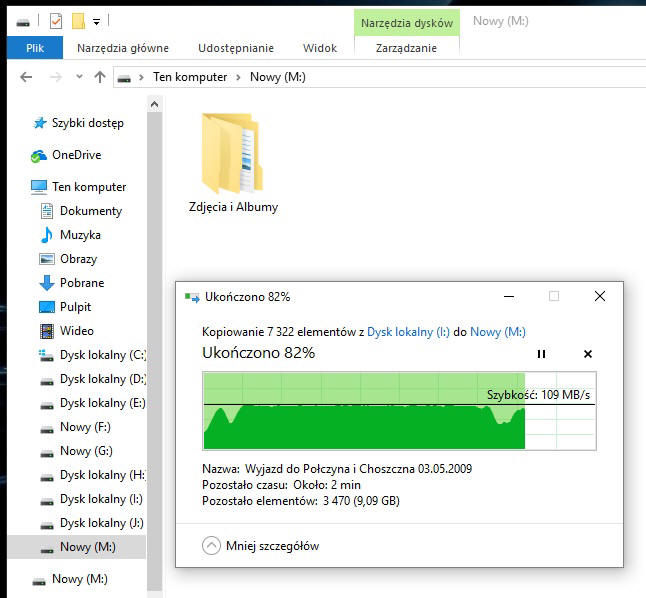
Task: Select Dysk lokalny (E:) in the sidebar
Action: point(103,403)
